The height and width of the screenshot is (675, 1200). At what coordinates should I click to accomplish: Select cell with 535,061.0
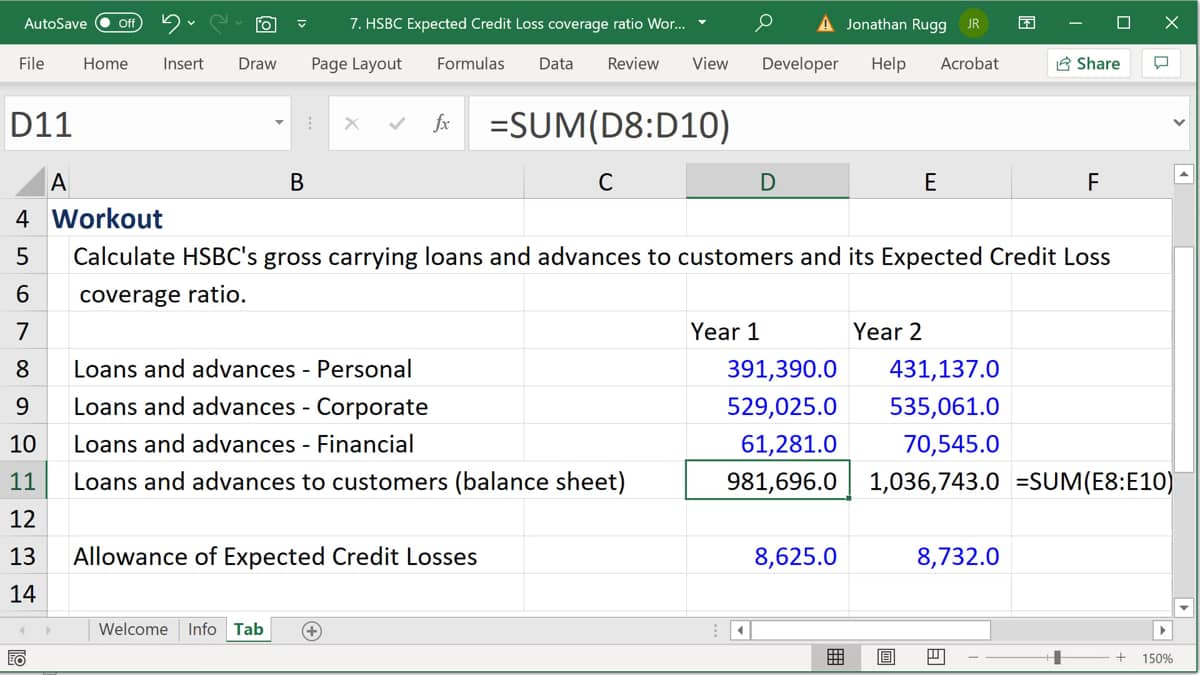tap(930, 406)
